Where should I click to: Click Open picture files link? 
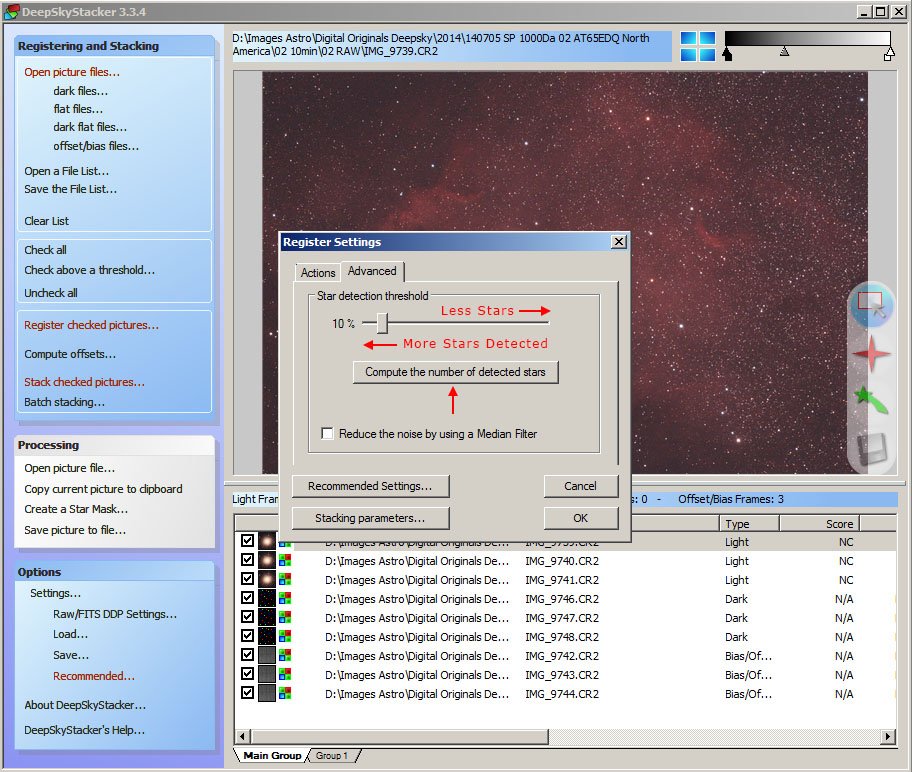pyautogui.click(x=72, y=72)
